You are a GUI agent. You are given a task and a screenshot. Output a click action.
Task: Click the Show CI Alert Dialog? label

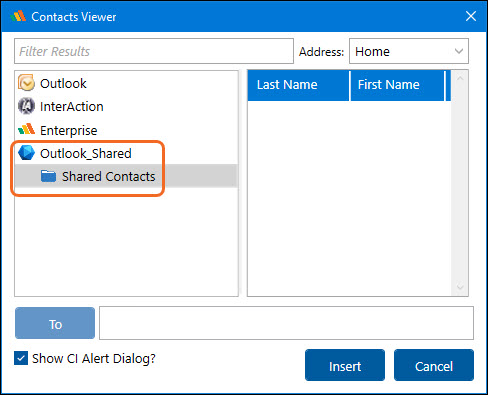(x=94, y=359)
